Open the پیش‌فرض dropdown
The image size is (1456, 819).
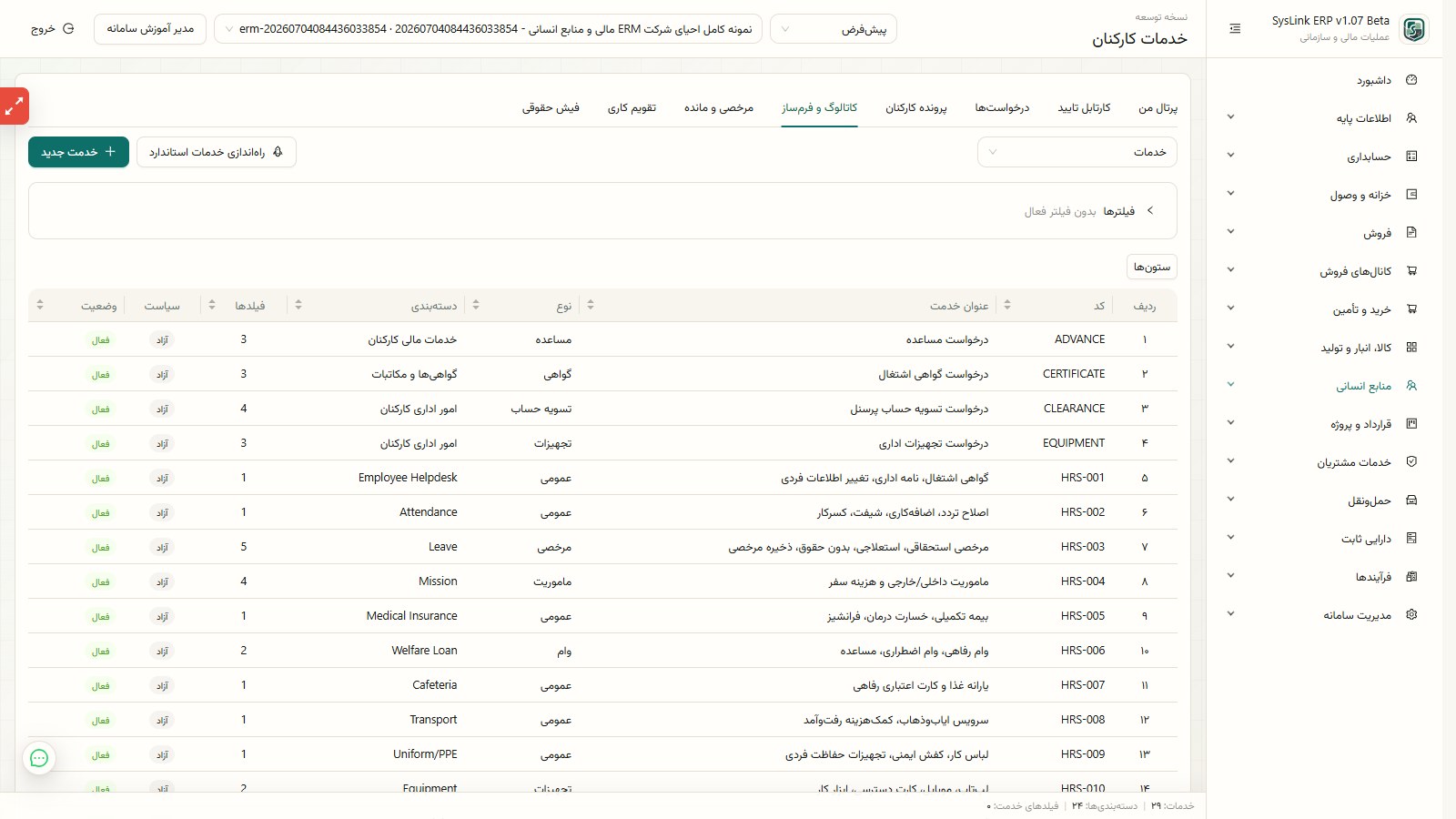tap(834, 29)
